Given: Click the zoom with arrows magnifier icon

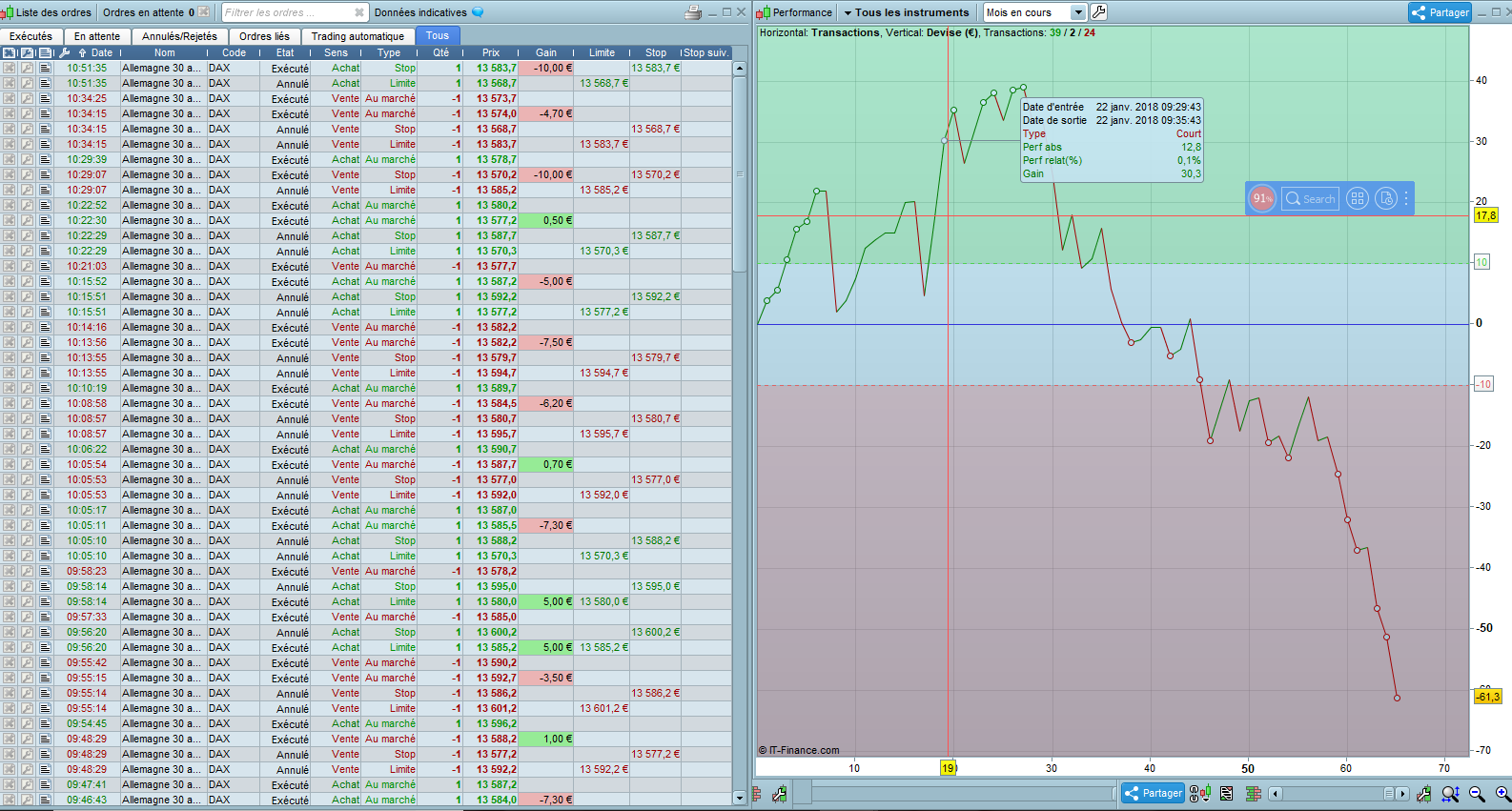Looking at the screenshot, I should click(1450, 793).
